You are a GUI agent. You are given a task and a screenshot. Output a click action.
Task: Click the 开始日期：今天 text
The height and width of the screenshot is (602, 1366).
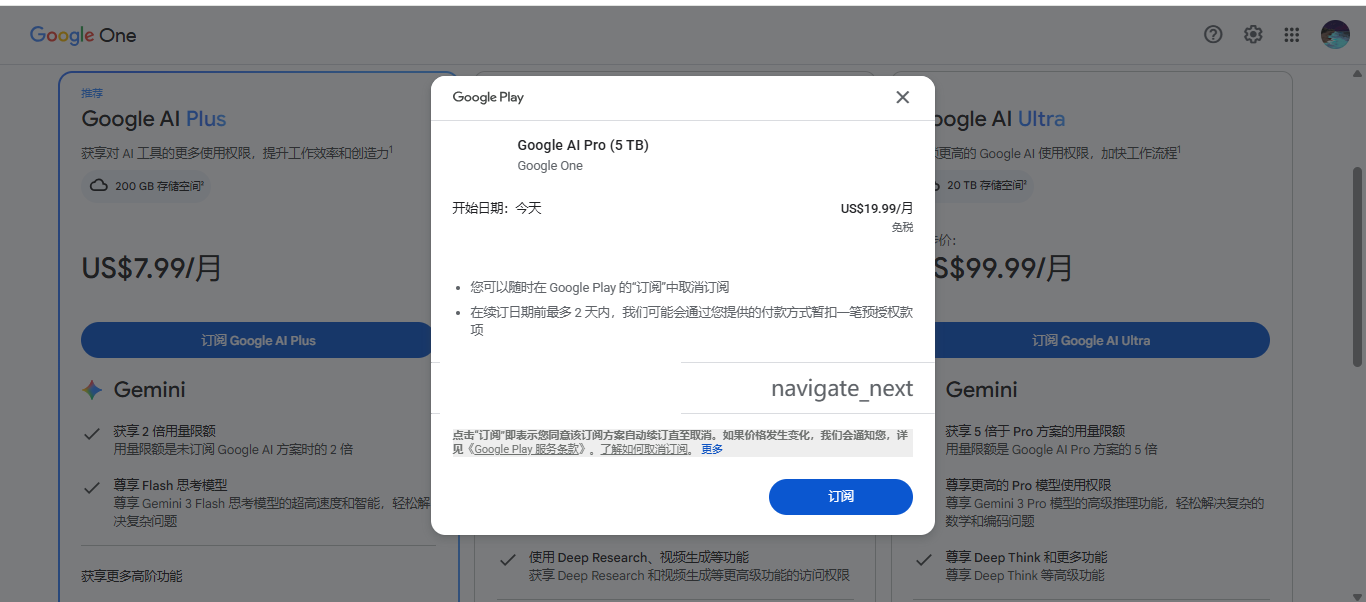pyautogui.click(x=497, y=208)
